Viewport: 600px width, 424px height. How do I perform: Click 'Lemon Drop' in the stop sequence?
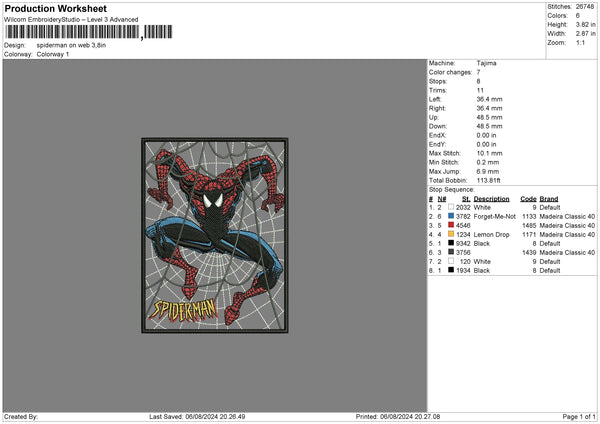pyautogui.click(x=491, y=235)
